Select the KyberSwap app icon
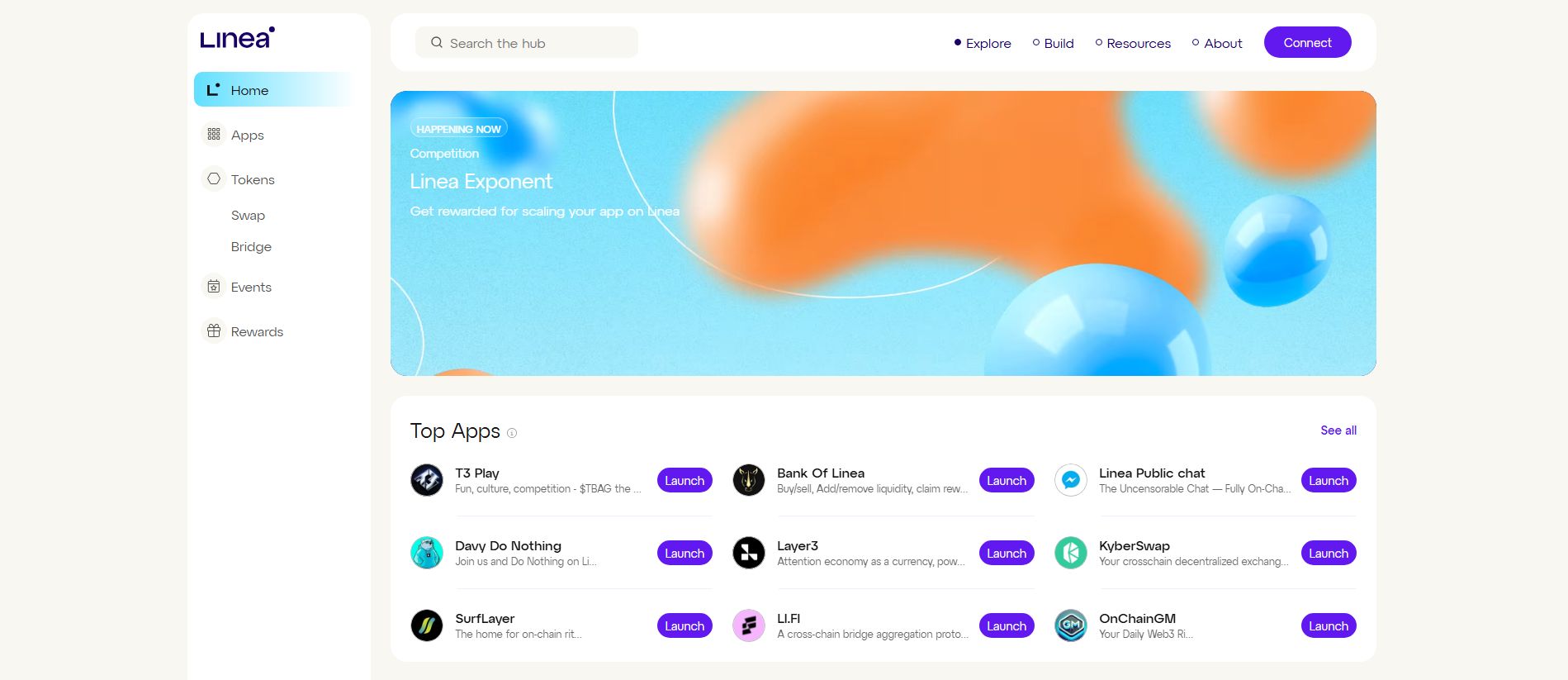This screenshot has height=680, width=1568. click(x=1071, y=553)
